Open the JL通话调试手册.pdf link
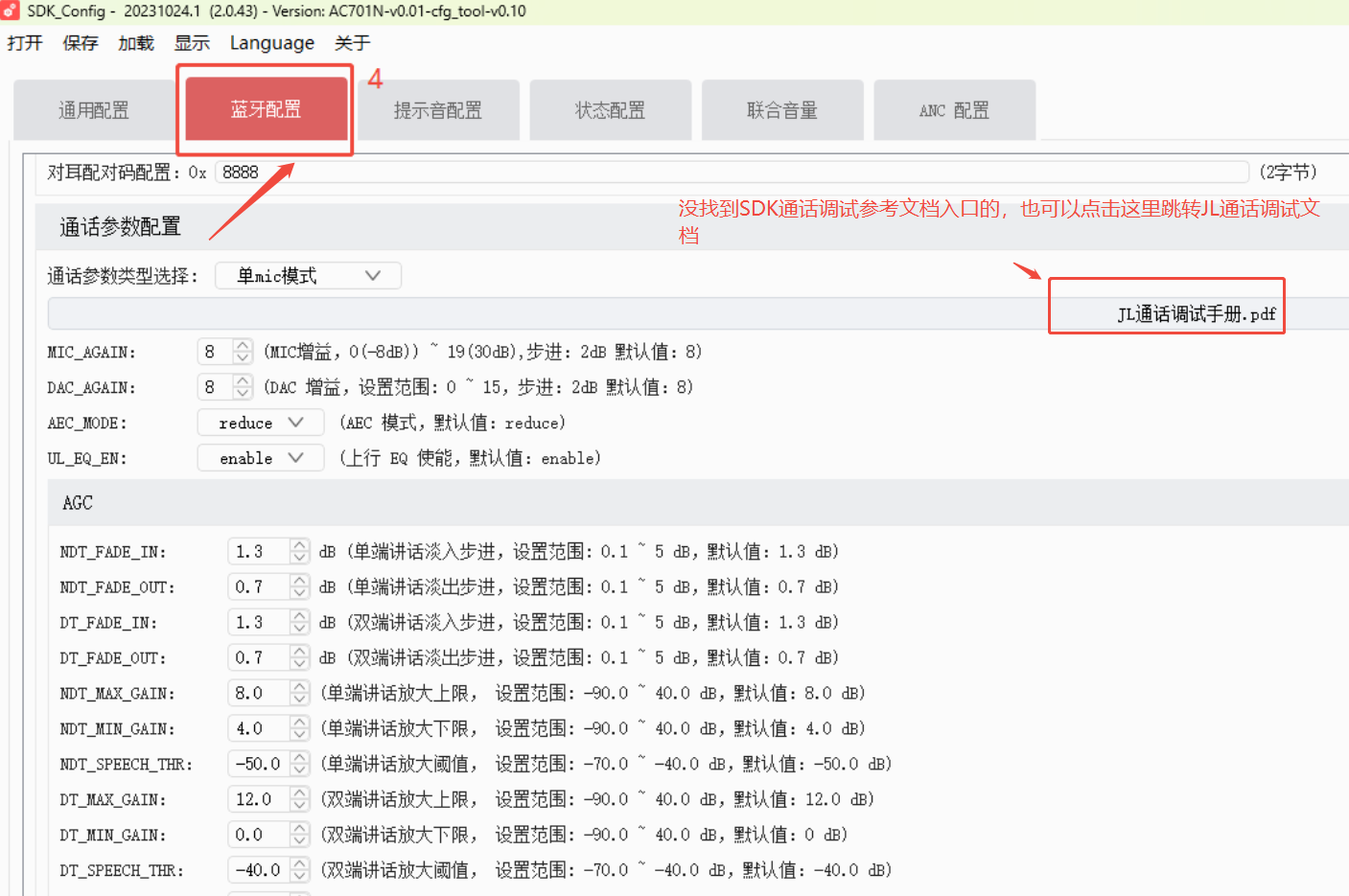Viewport: 1349px width, 896px height. (x=1196, y=314)
